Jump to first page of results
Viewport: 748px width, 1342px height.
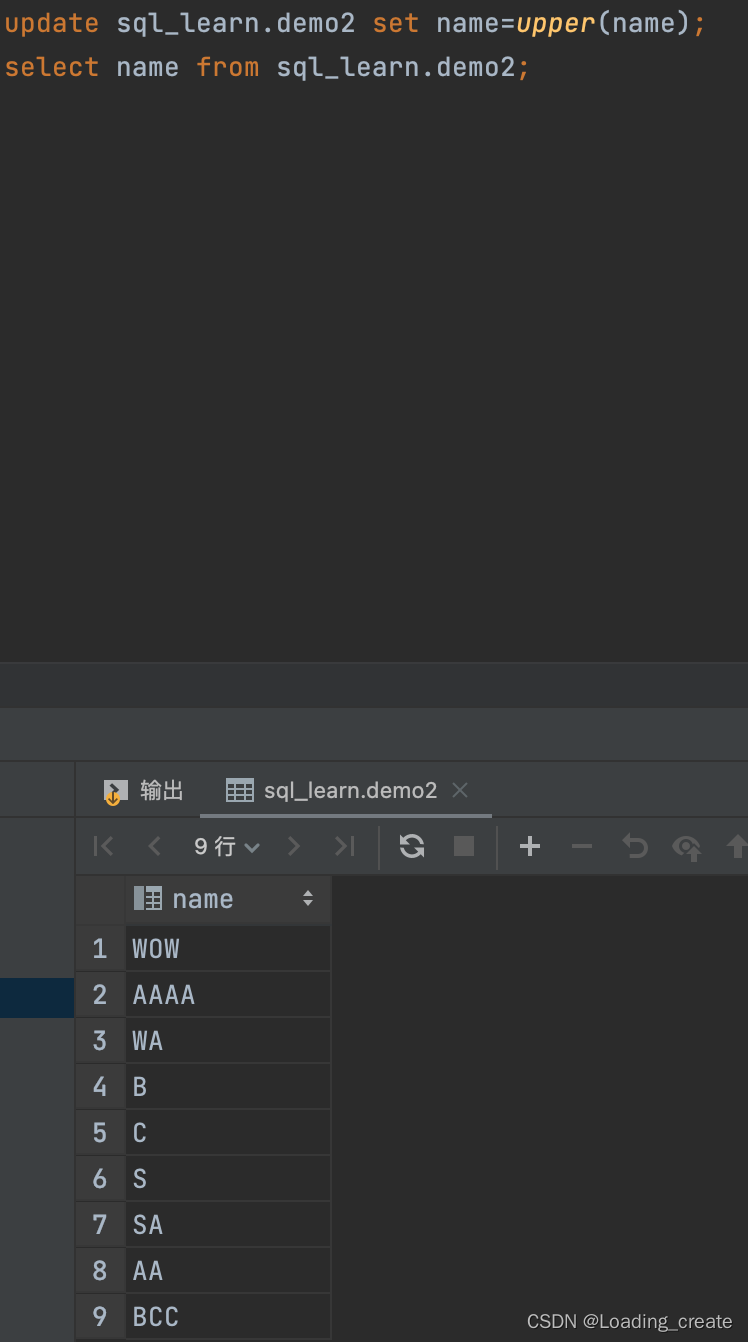(103, 847)
